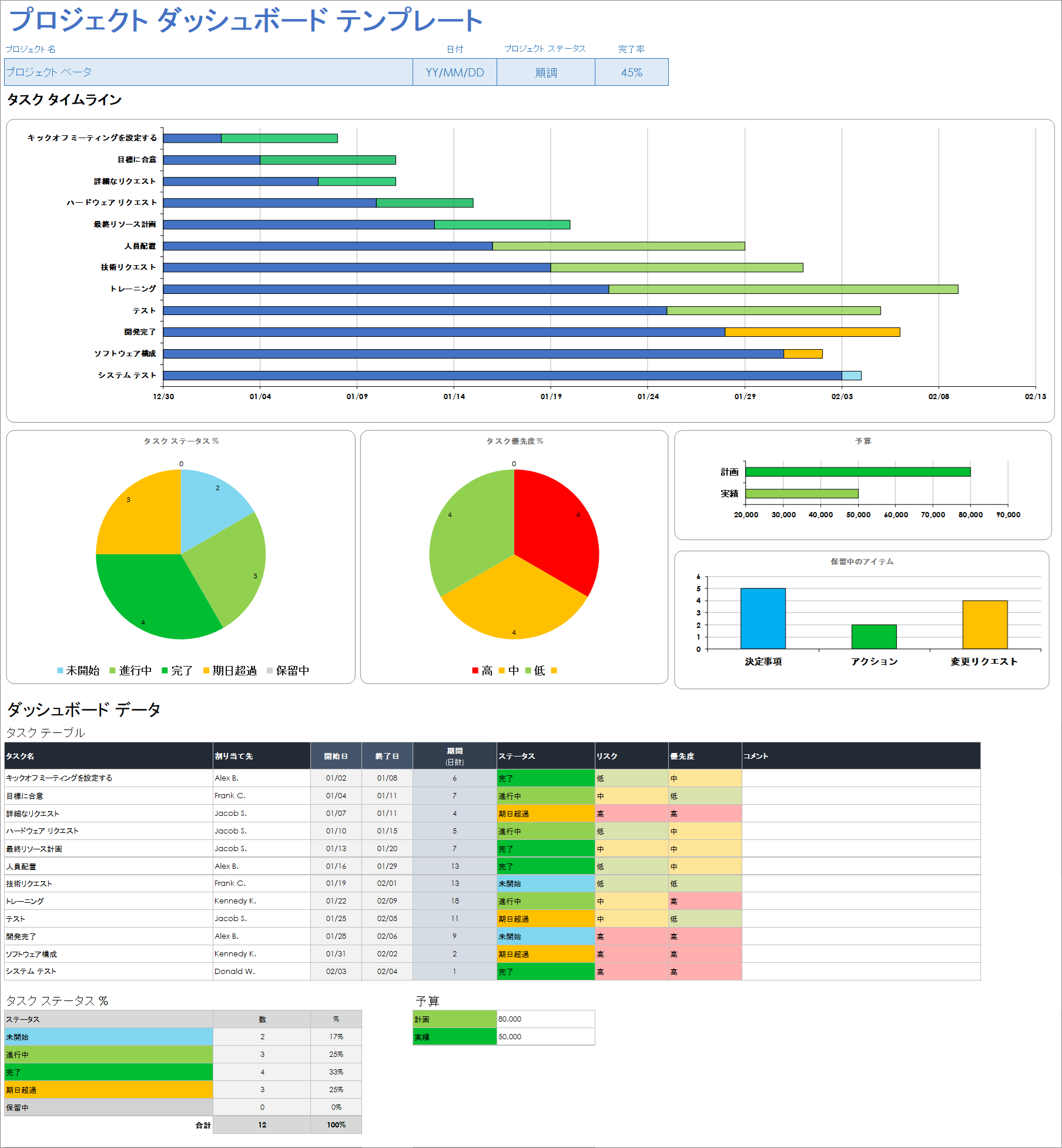Click the 50,000 actual budget cell

tap(546, 1037)
